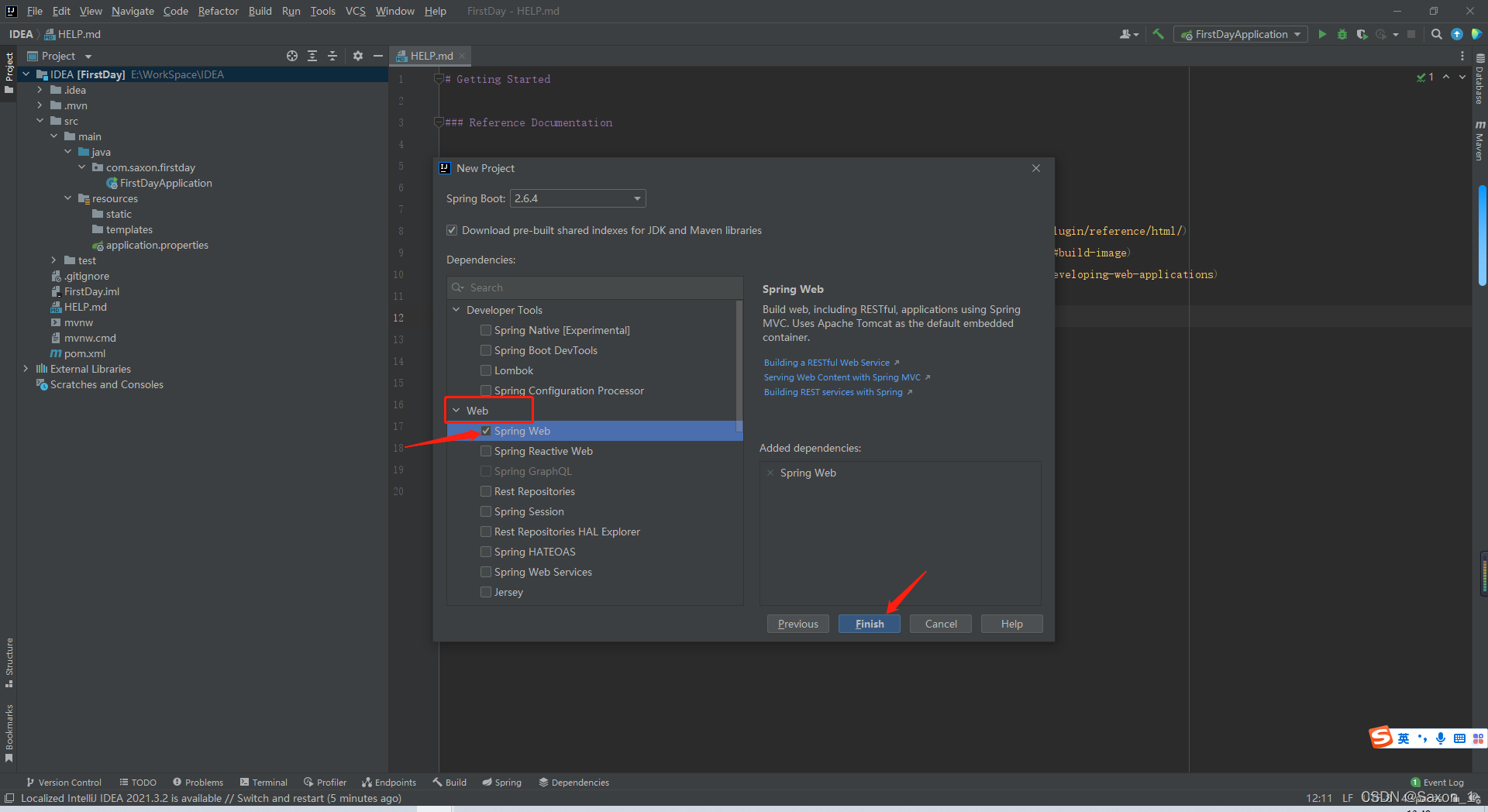Click Run with Coverage icon
This screenshot has height=812, width=1488.
pyautogui.click(x=1362, y=34)
